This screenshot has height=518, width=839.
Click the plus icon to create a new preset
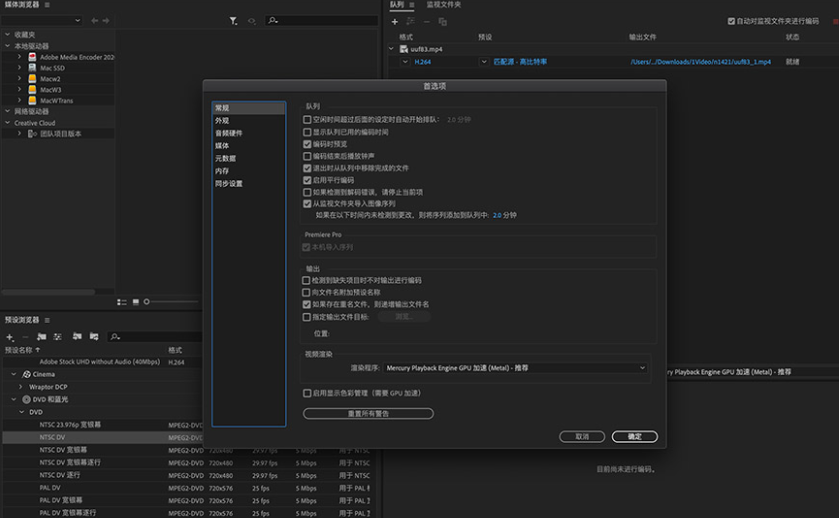pos(10,337)
